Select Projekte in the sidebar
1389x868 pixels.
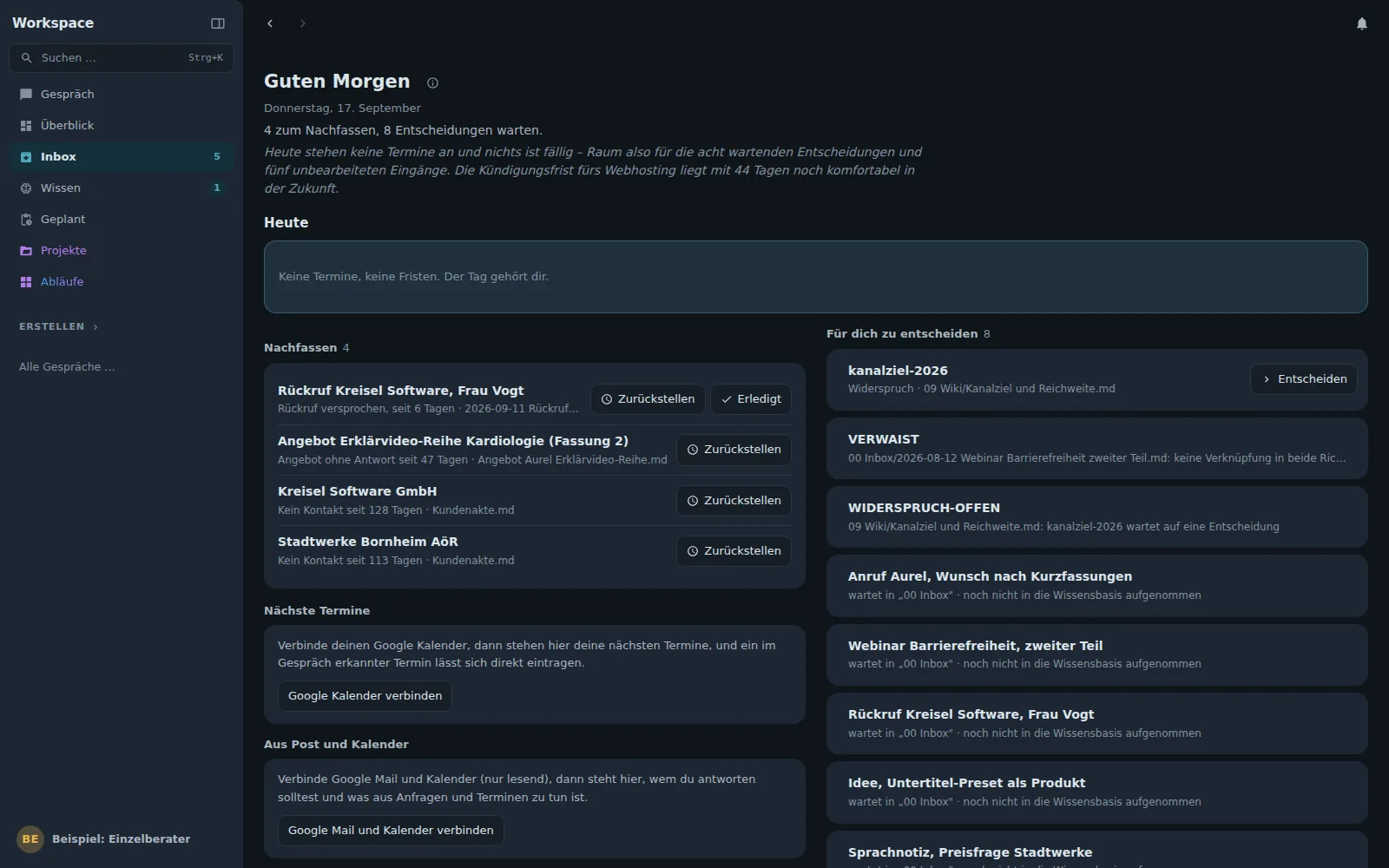tap(122, 250)
